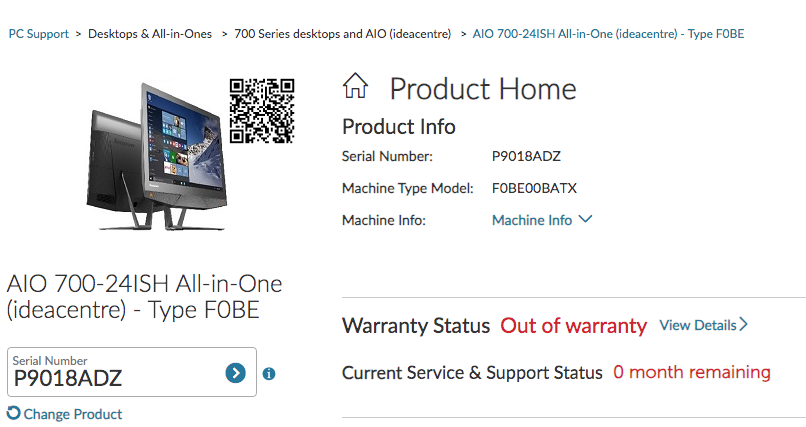Open Machine Info details link

coord(532,220)
